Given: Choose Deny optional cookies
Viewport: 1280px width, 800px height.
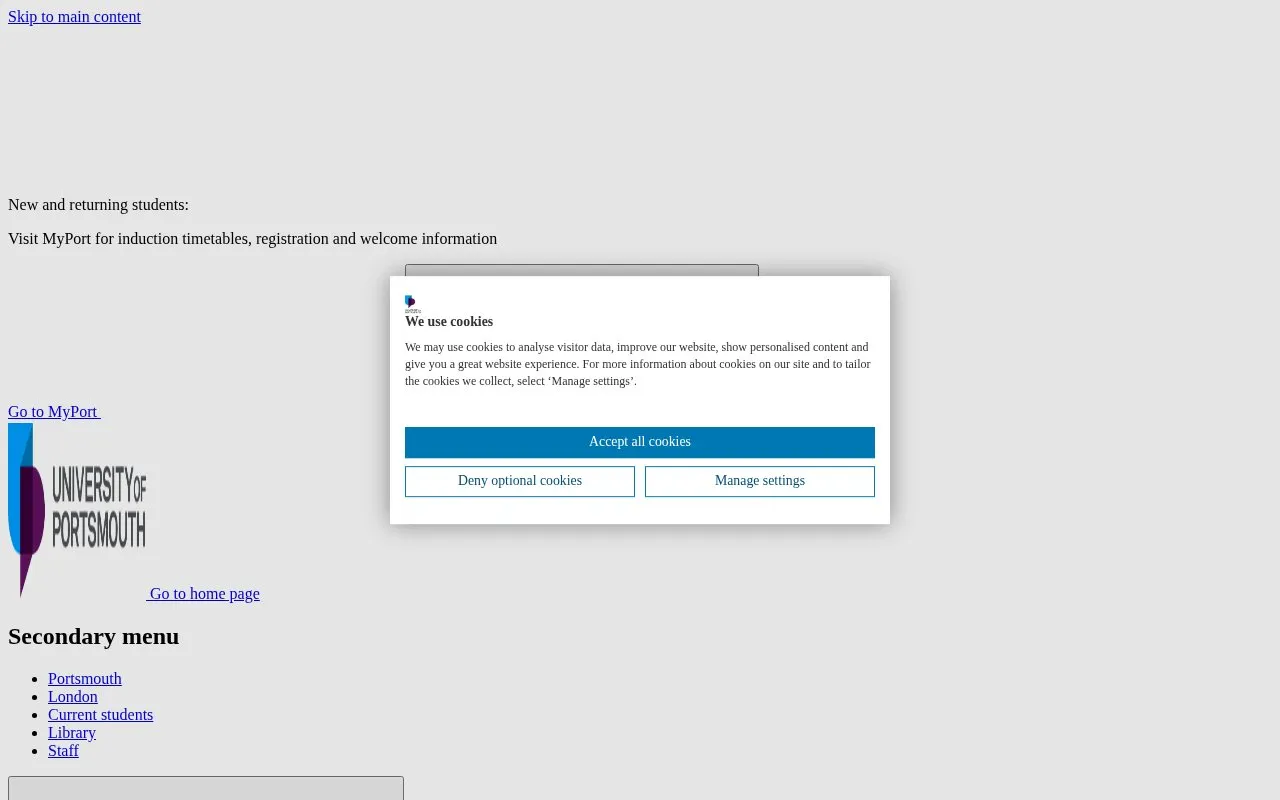Looking at the screenshot, I should coord(520,481).
